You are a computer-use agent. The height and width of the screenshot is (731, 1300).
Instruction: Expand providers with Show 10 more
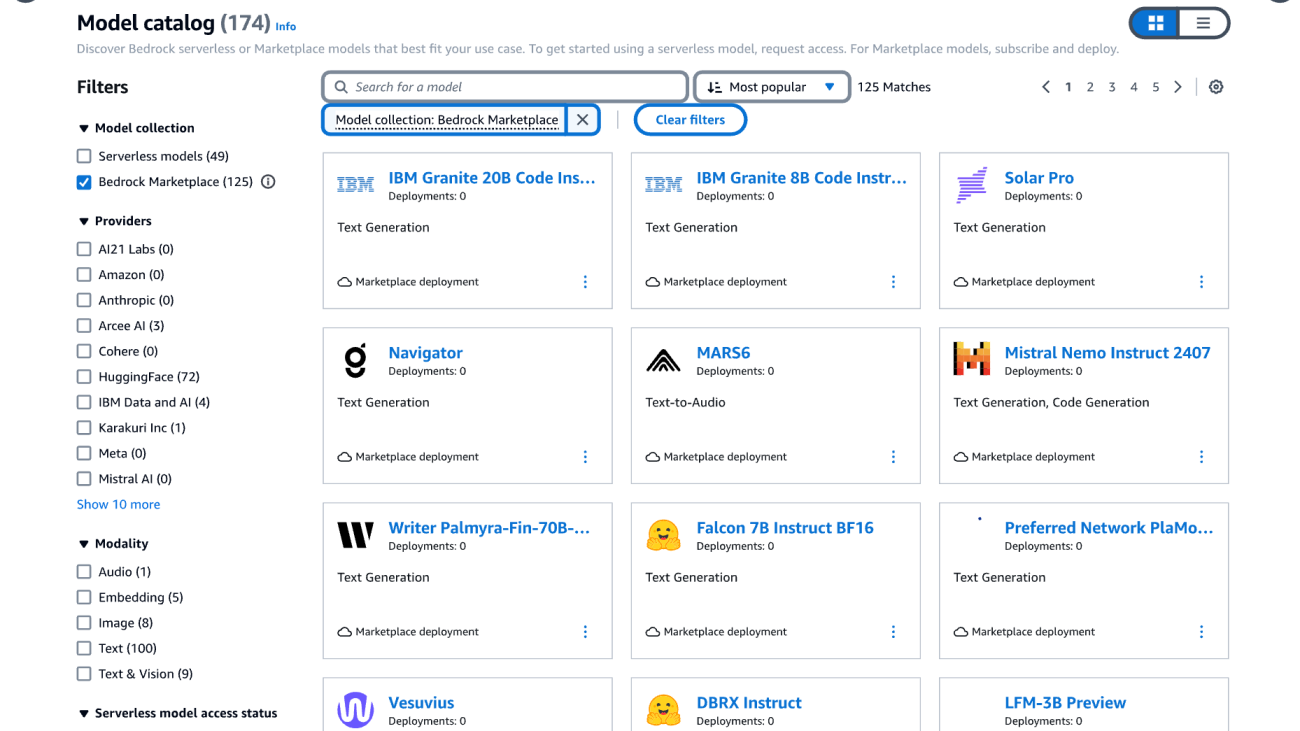click(x=118, y=505)
